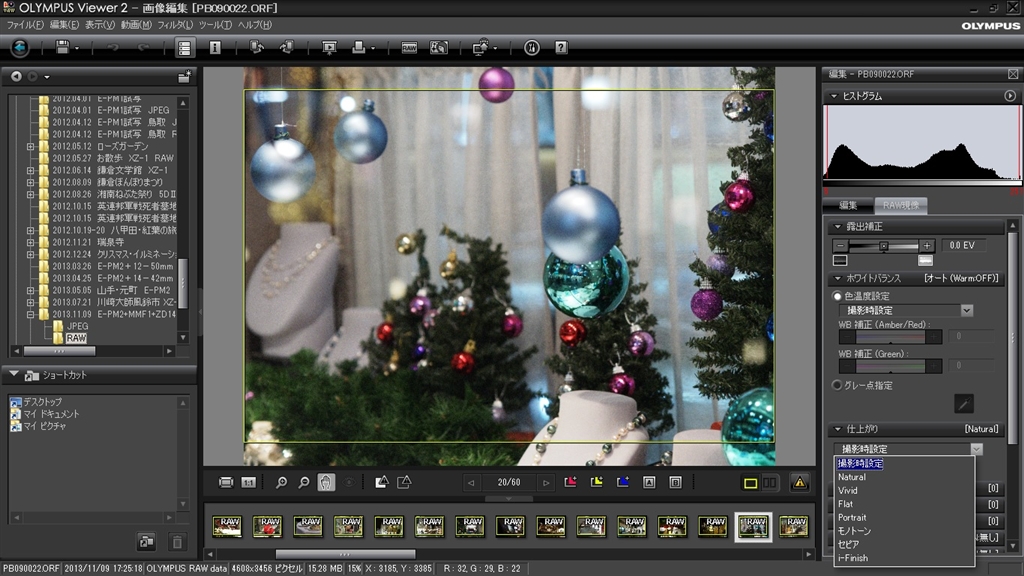Open the image editing icon beside RAW
Viewport: 1024px width, 576px height.
[438, 48]
